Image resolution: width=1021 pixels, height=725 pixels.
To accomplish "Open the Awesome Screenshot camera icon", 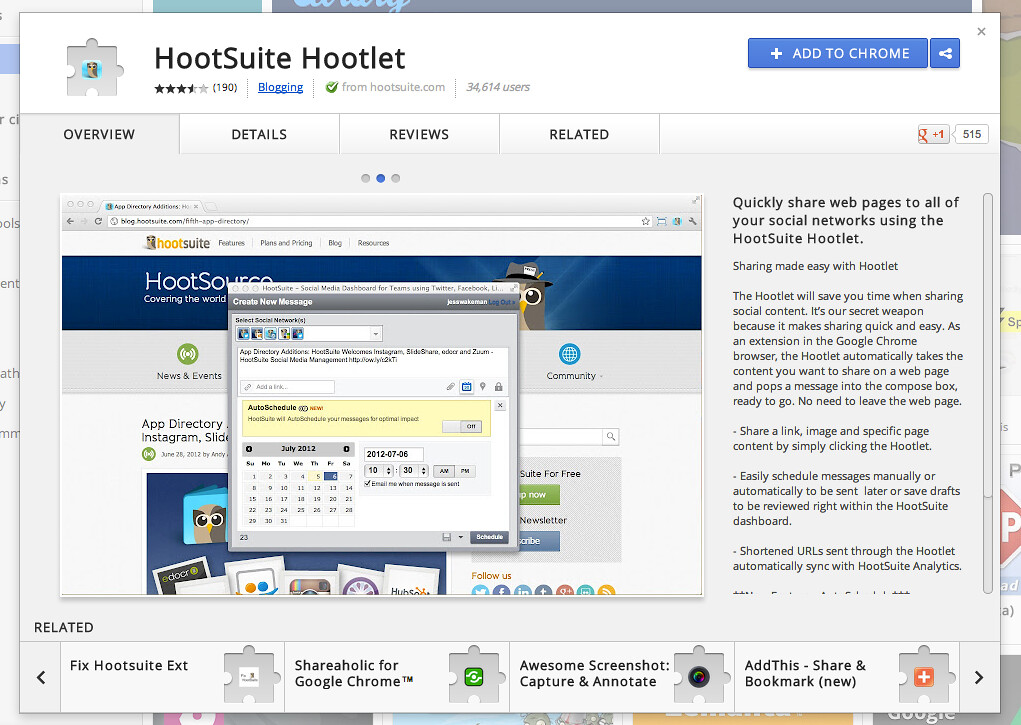I will [x=698, y=677].
